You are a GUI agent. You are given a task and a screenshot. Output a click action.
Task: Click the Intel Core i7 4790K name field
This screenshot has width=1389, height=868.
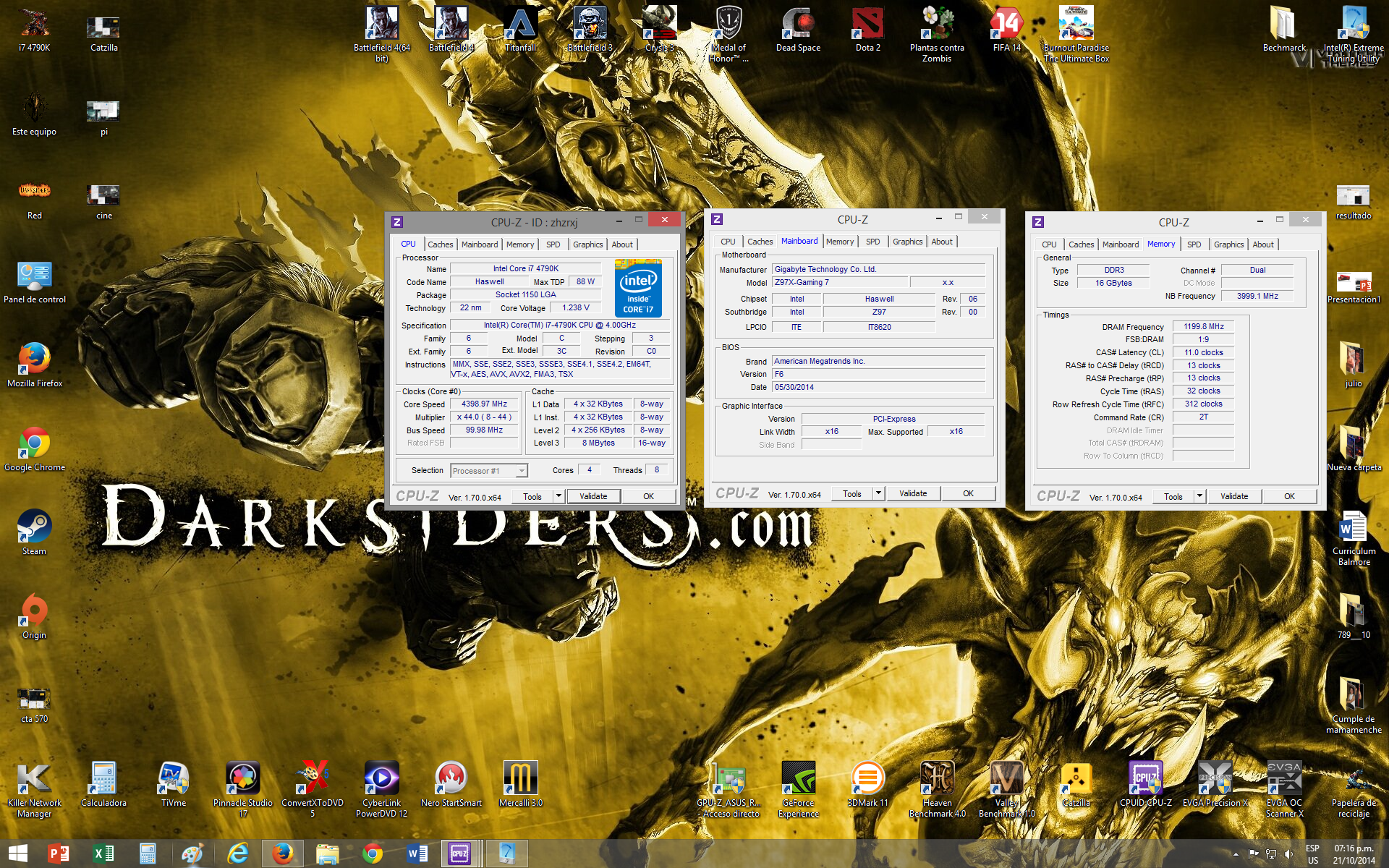[x=526, y=268]
